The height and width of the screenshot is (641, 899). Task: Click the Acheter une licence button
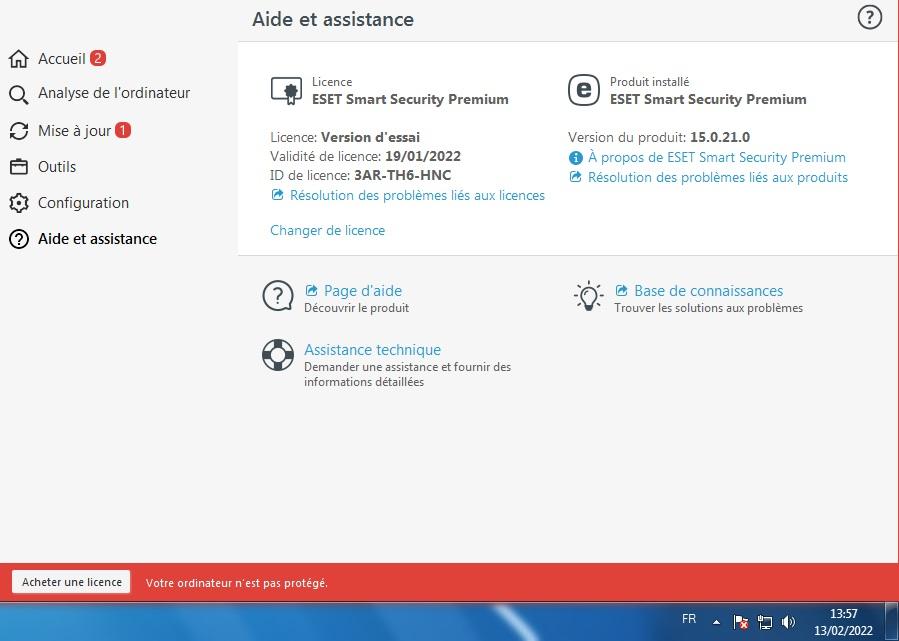pos(72,582)
